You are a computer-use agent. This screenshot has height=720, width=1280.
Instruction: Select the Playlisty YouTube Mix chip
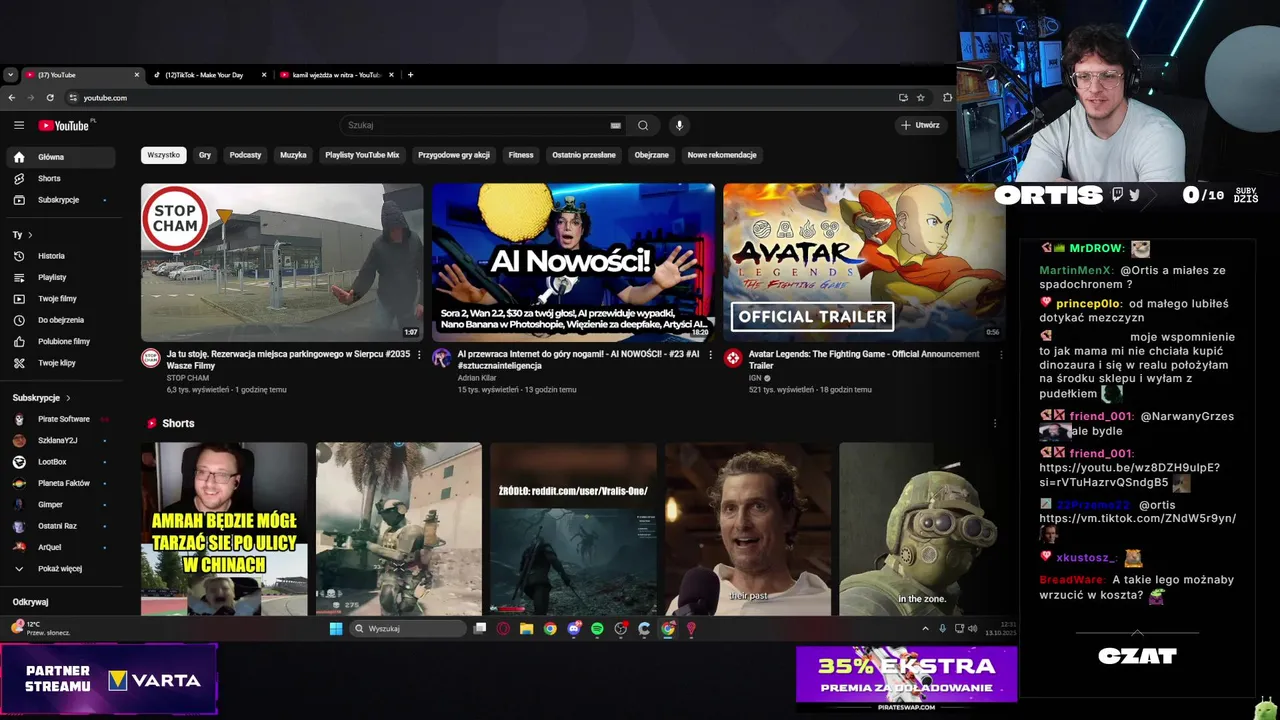tap(362, 155)
